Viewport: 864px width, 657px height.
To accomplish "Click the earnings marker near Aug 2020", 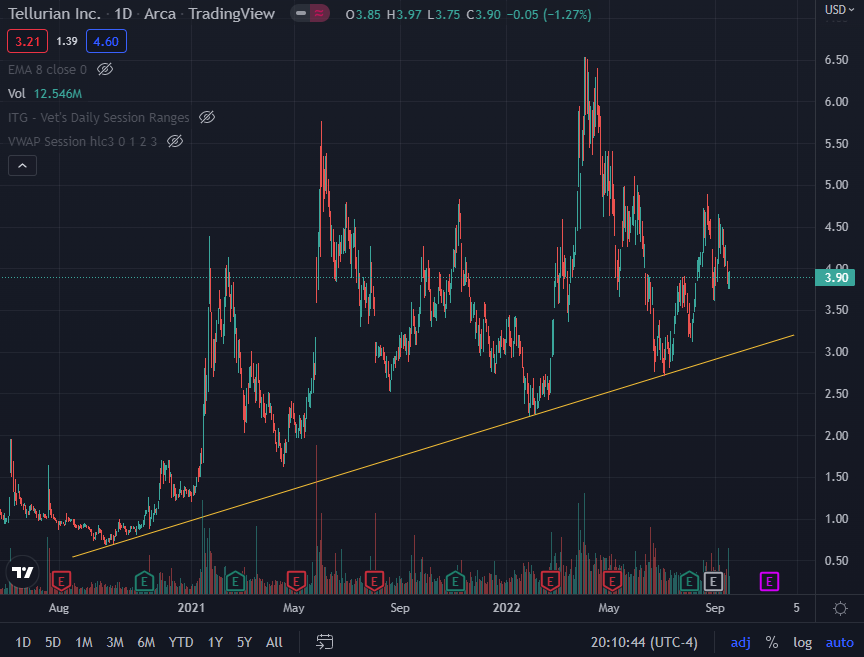I will point(61,581).
